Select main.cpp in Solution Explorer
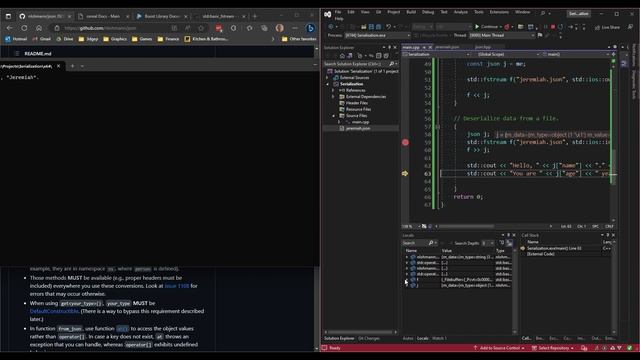Image resolution: width=640 pixels, height=360 pixels. (x=360, y=122)
